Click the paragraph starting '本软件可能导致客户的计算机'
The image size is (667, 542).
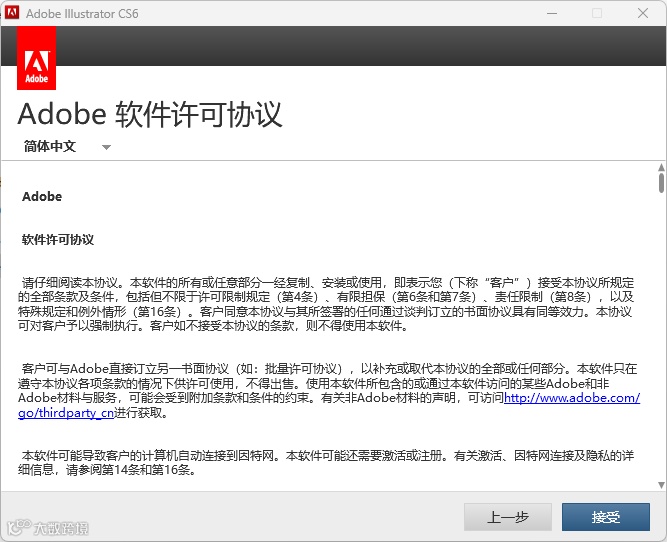(x=326, y=462)
